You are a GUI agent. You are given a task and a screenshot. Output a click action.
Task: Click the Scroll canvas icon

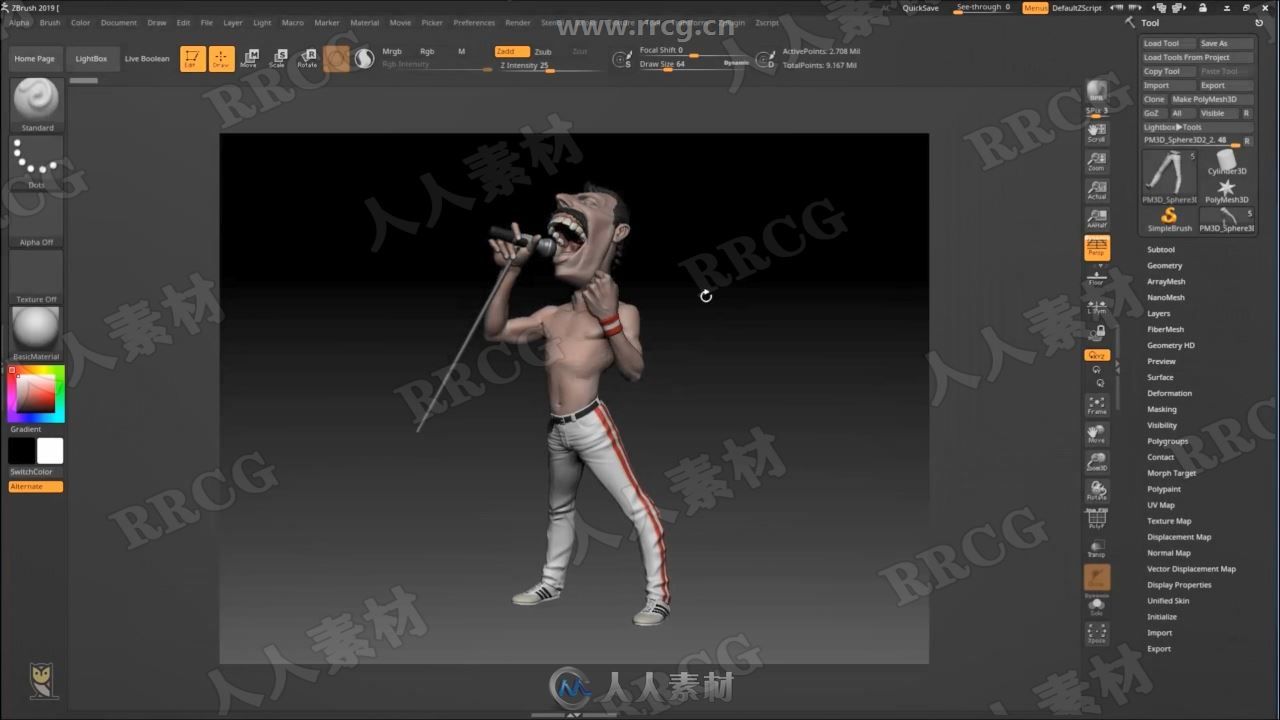tap(1097, 132)
